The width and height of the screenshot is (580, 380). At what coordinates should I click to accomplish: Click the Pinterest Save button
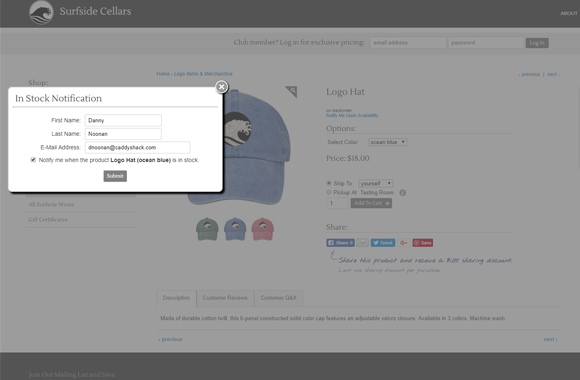click(423, 243)
